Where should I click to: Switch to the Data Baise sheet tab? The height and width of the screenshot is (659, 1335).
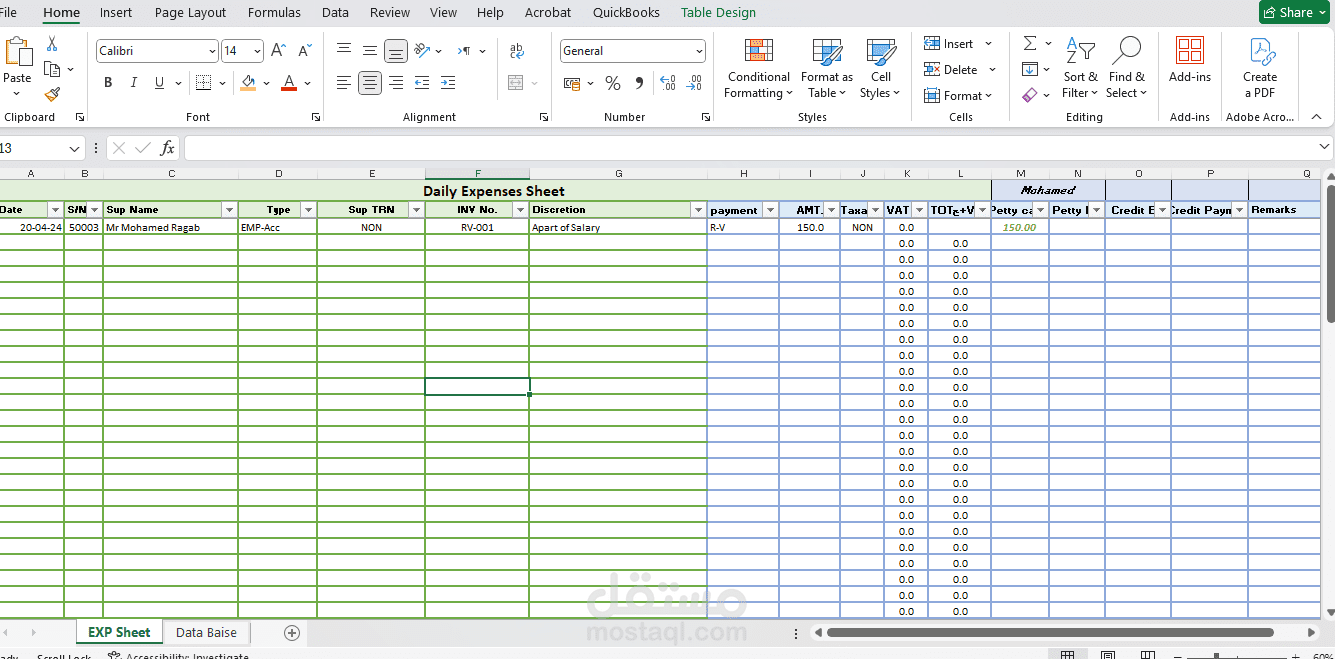click(206, 632)
